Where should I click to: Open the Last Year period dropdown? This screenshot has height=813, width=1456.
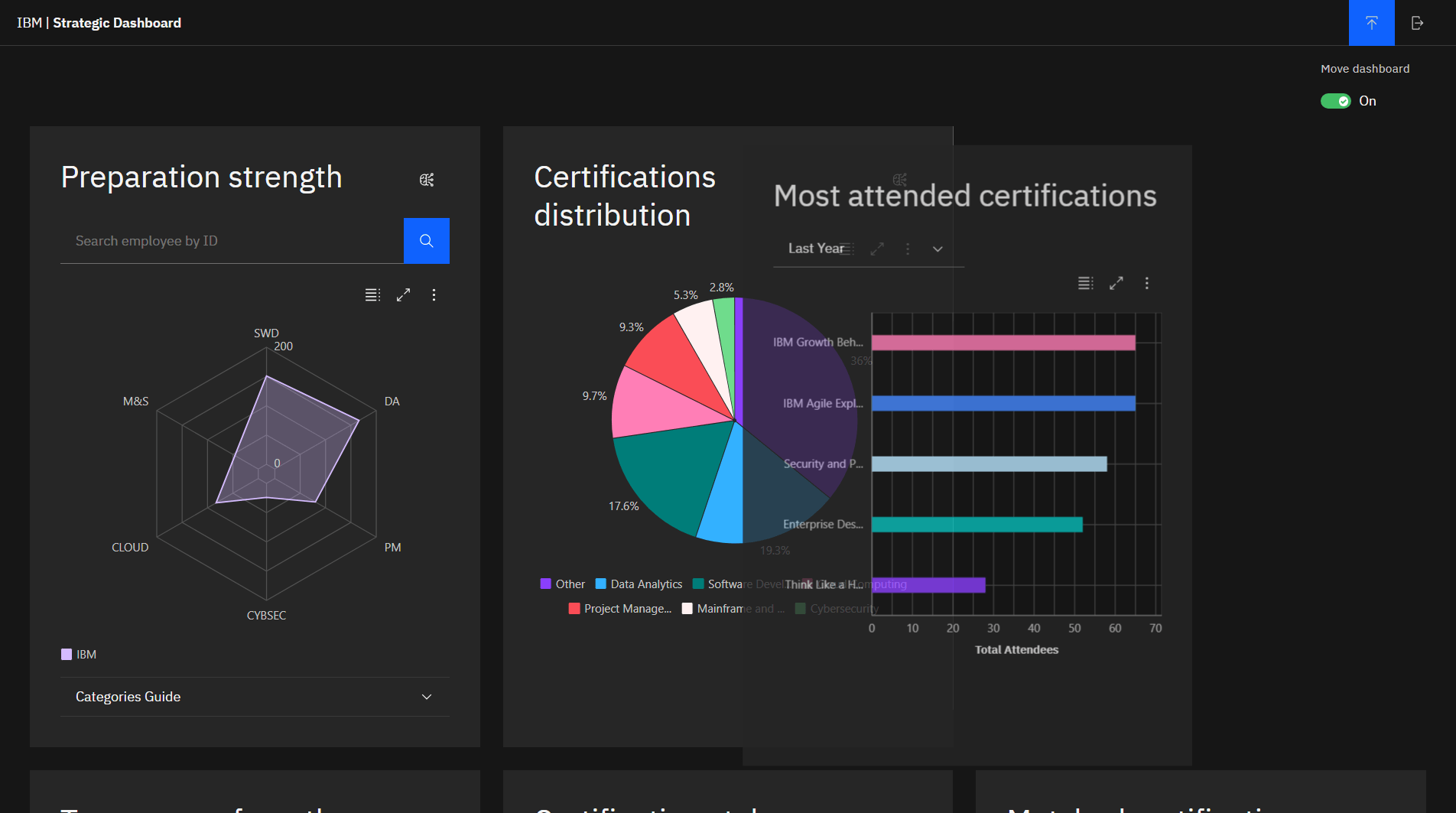(868, 249)
